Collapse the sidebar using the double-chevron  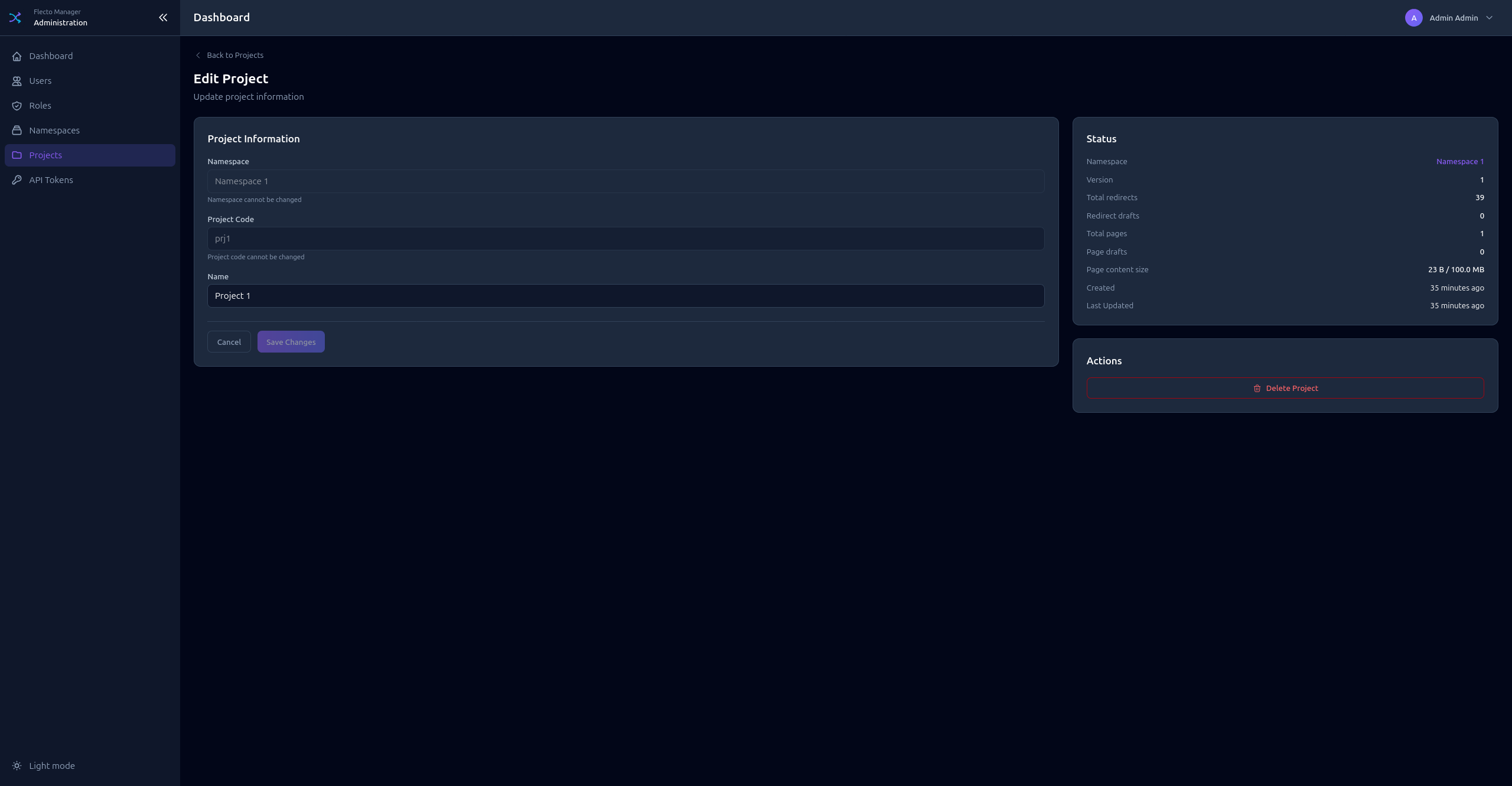(x=163, y=17)
